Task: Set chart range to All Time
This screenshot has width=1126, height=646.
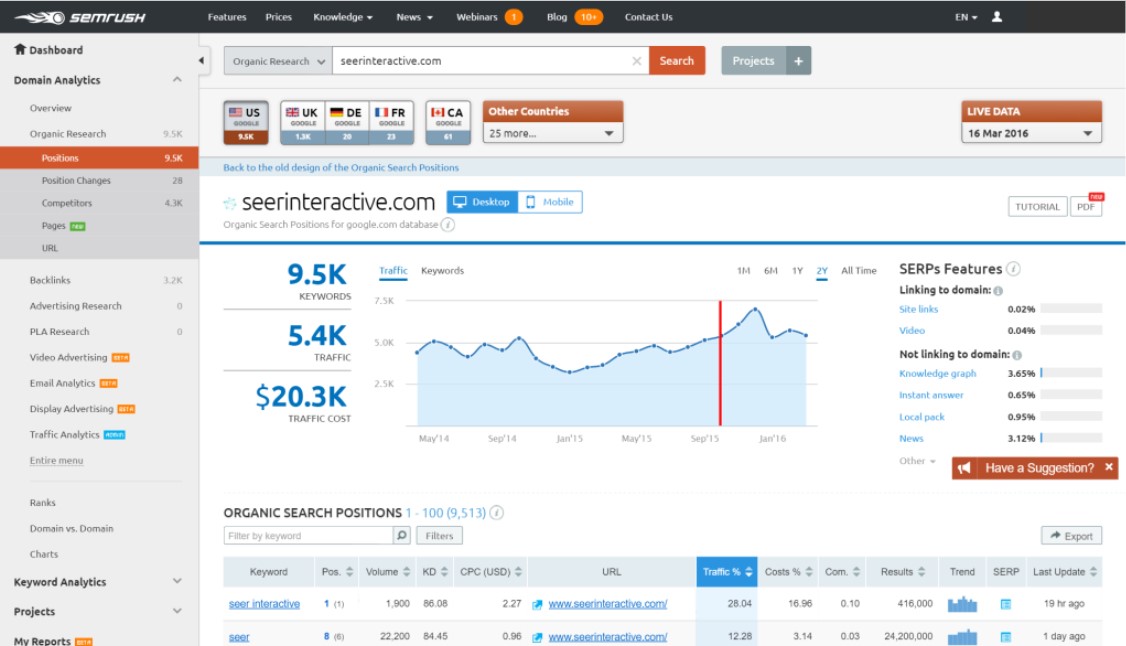Action: click(x=859, y=271)
